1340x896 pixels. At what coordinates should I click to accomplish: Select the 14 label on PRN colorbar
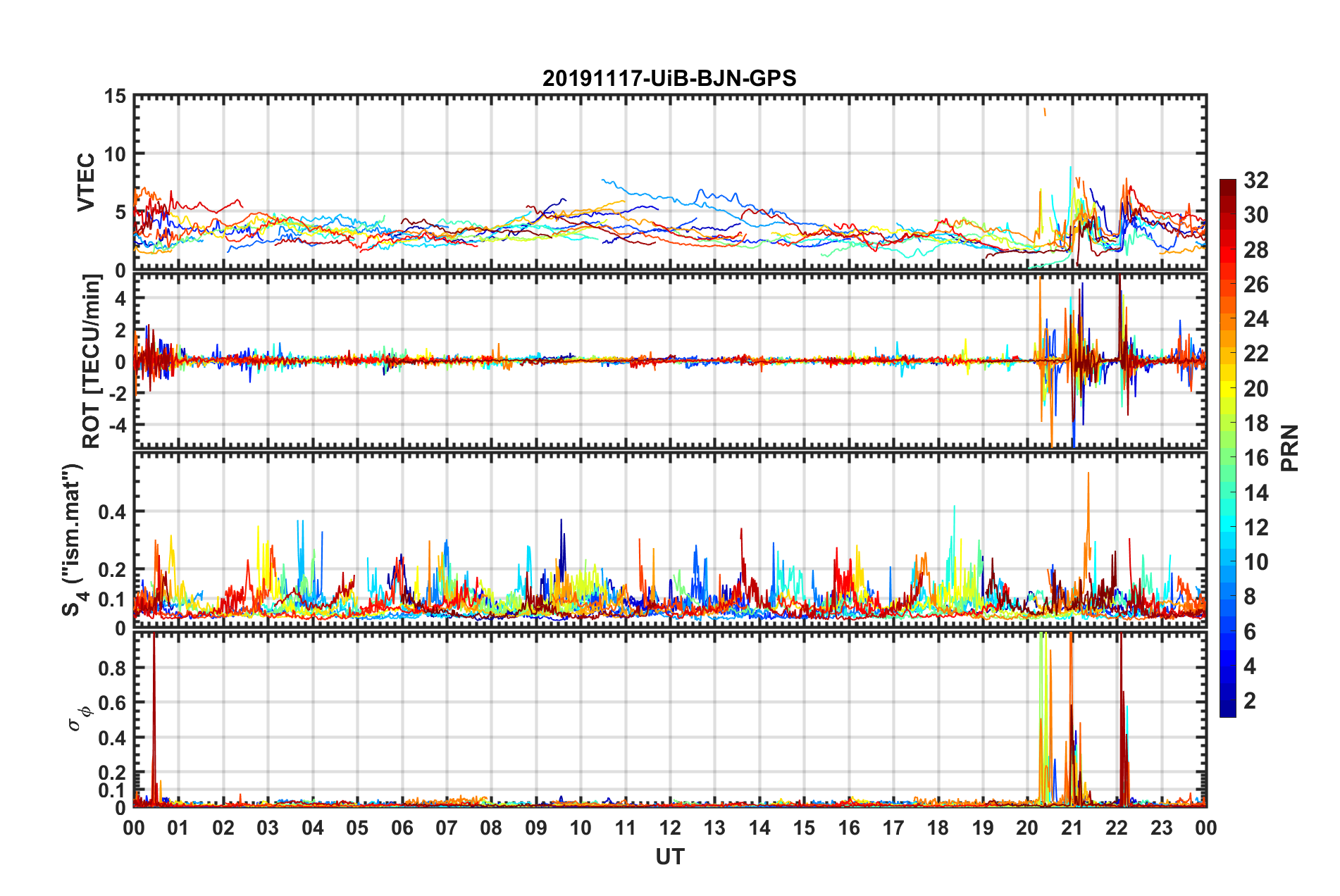coord(1256,493)
